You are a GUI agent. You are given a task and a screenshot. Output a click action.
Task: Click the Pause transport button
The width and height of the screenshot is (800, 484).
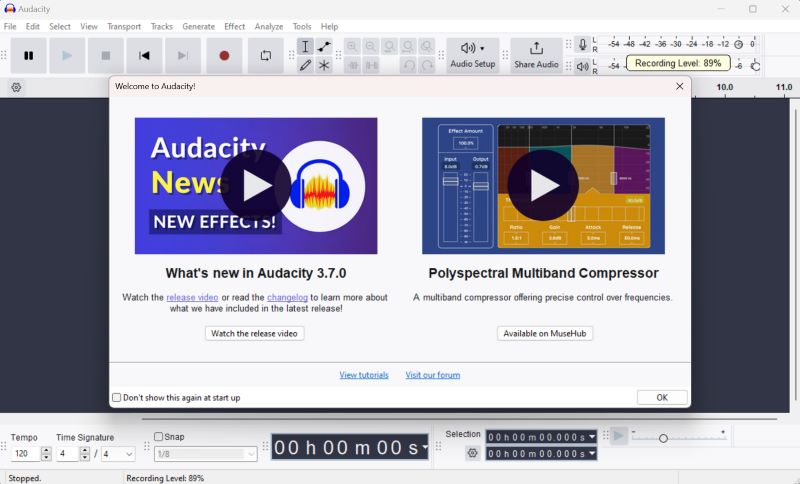29,56
